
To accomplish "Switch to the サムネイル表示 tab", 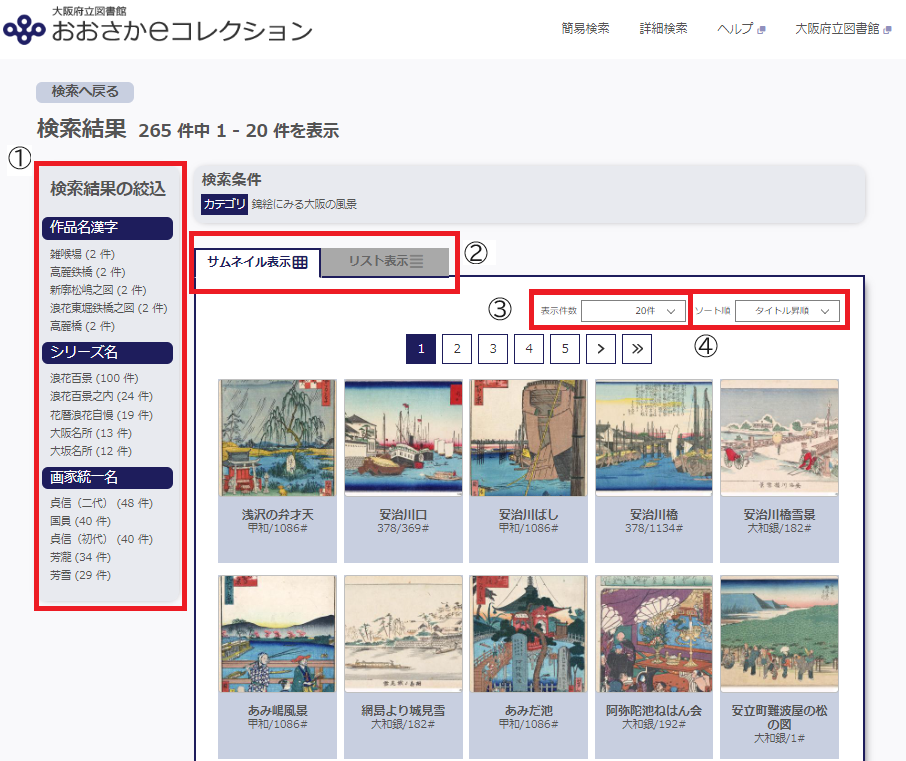I will pyautogui.click(x=257, y=262).
